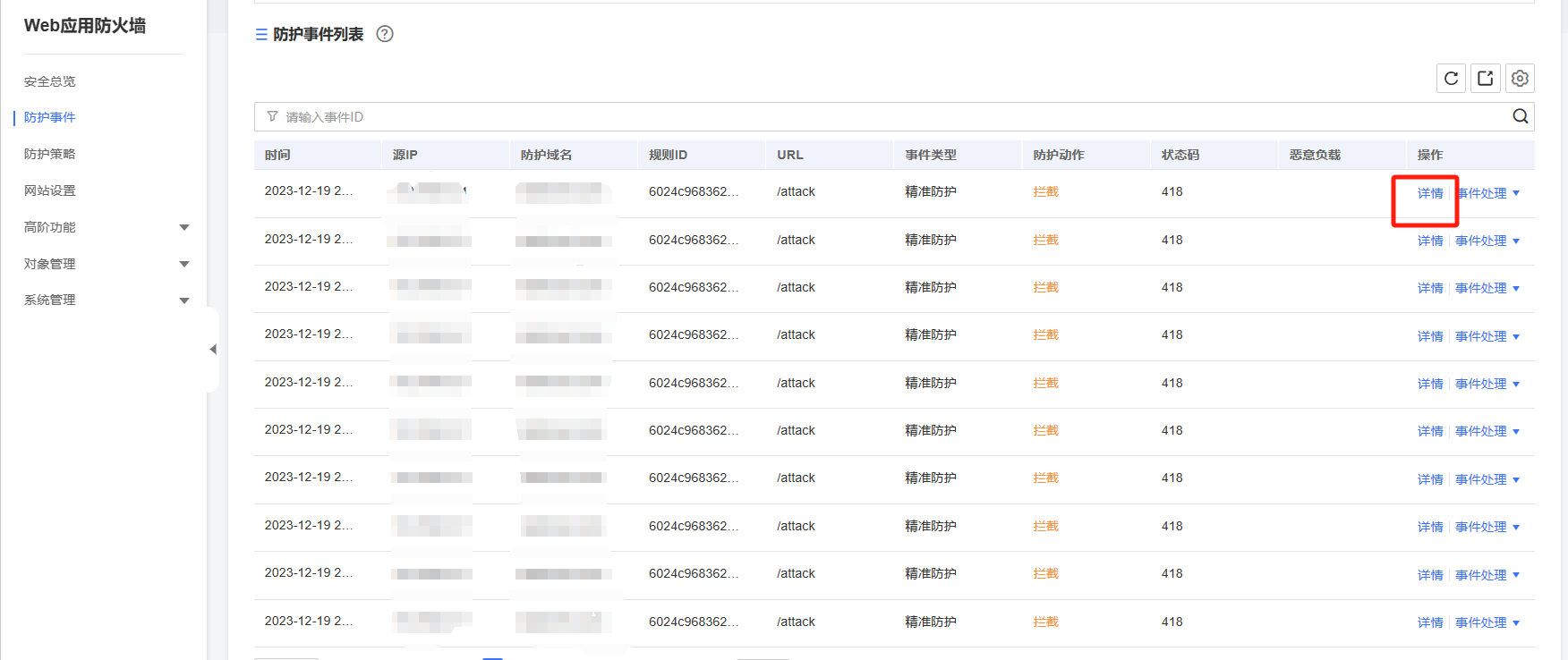View 详情 for the second event row
The image size is (1568, 660).
click(x=1429, y=241)
